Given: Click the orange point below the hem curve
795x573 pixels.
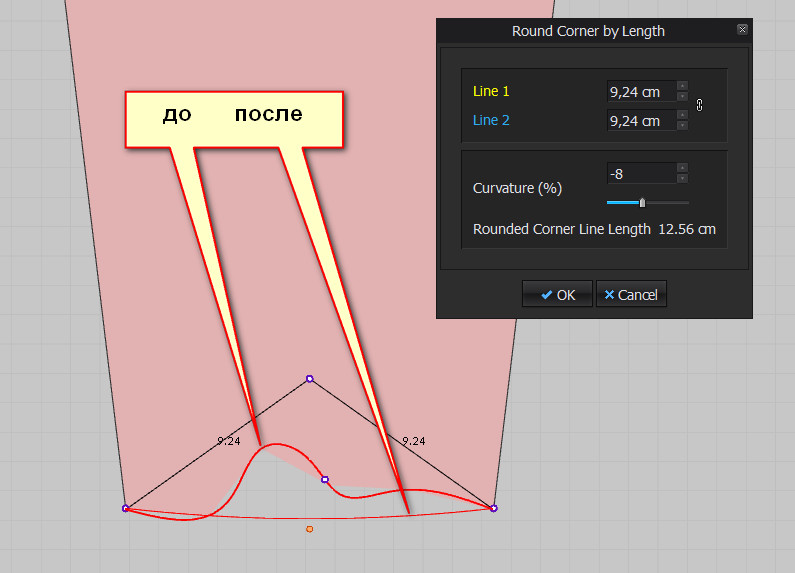Looking at the screenshot, I should pos(310,529).
